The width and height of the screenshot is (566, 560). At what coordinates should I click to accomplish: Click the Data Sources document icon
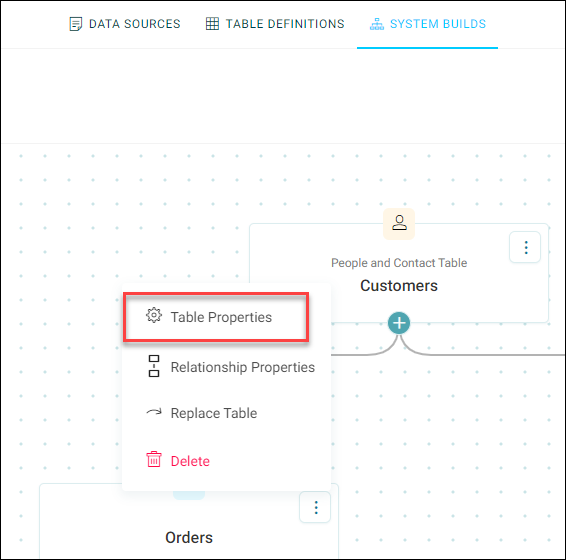click(75, 24)
